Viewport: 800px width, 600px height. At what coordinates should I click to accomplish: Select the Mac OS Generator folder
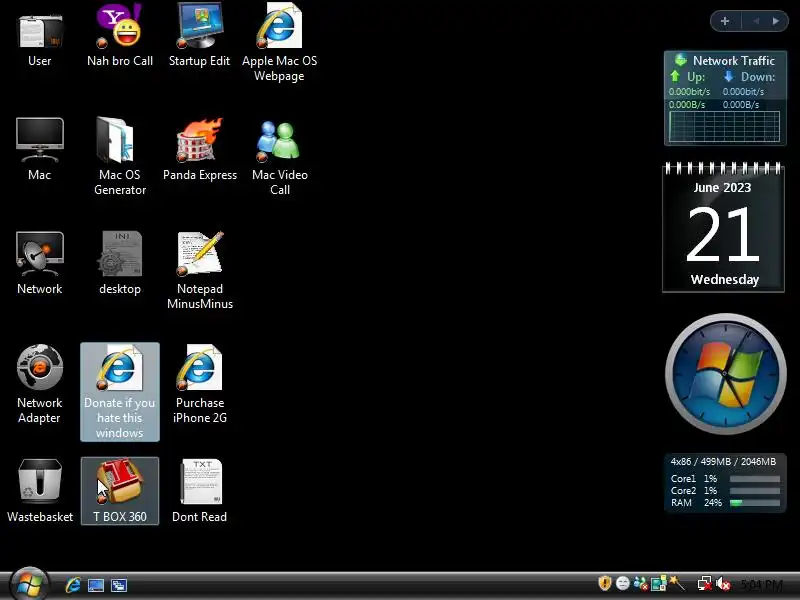[x=120, y=156]
